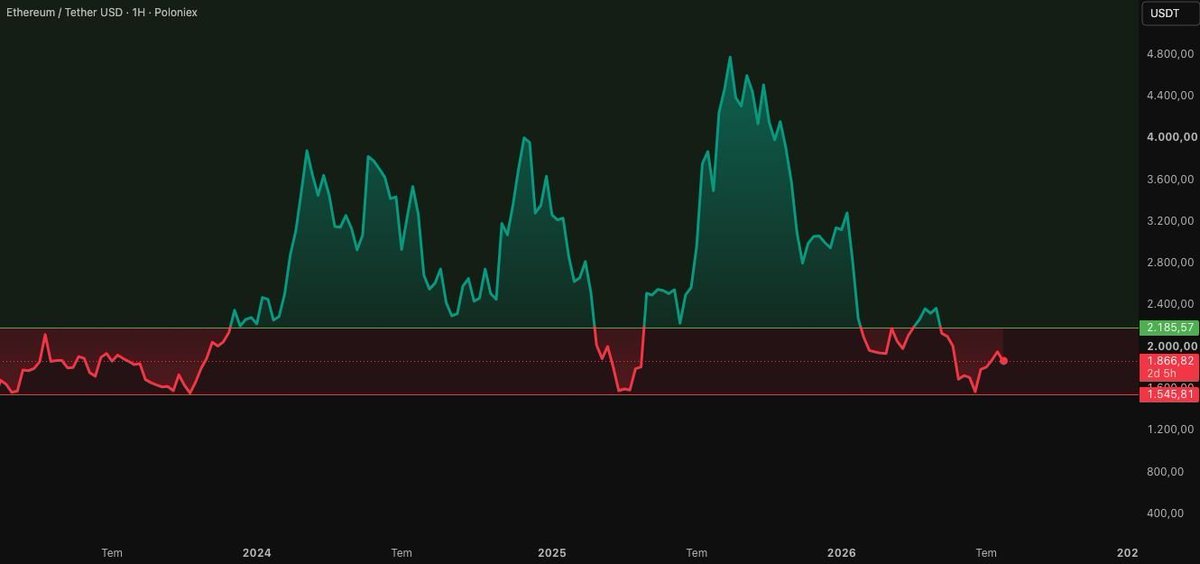This screenshot has width=1200, height=564.
Task: Click the 4.800,00 price axis value
Action: 1170,54
